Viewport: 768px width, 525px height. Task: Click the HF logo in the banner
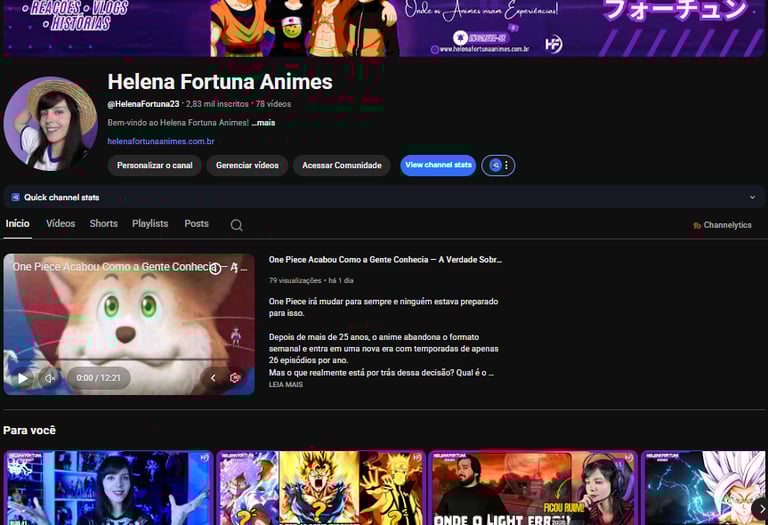coord(553,45)
